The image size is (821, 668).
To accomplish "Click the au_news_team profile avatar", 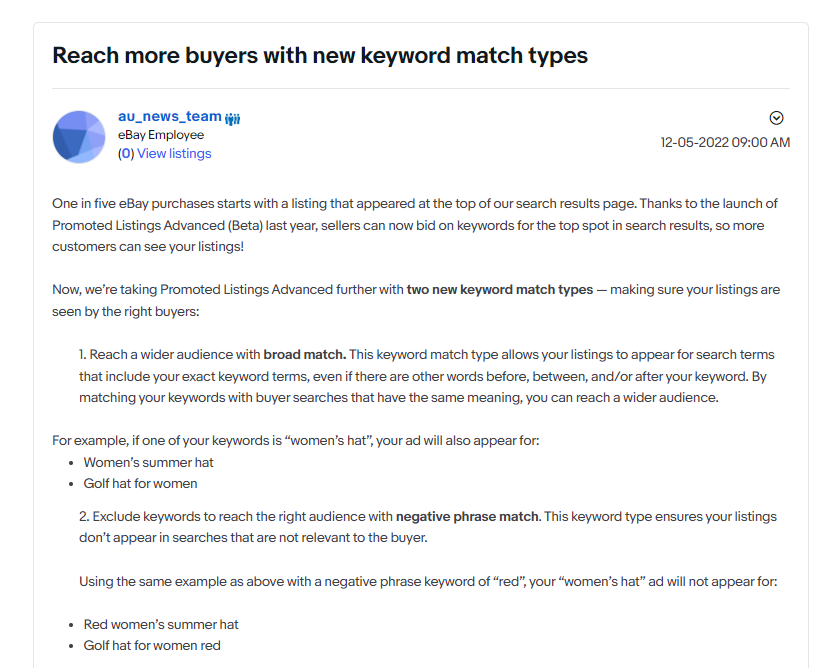I will 79,137.
